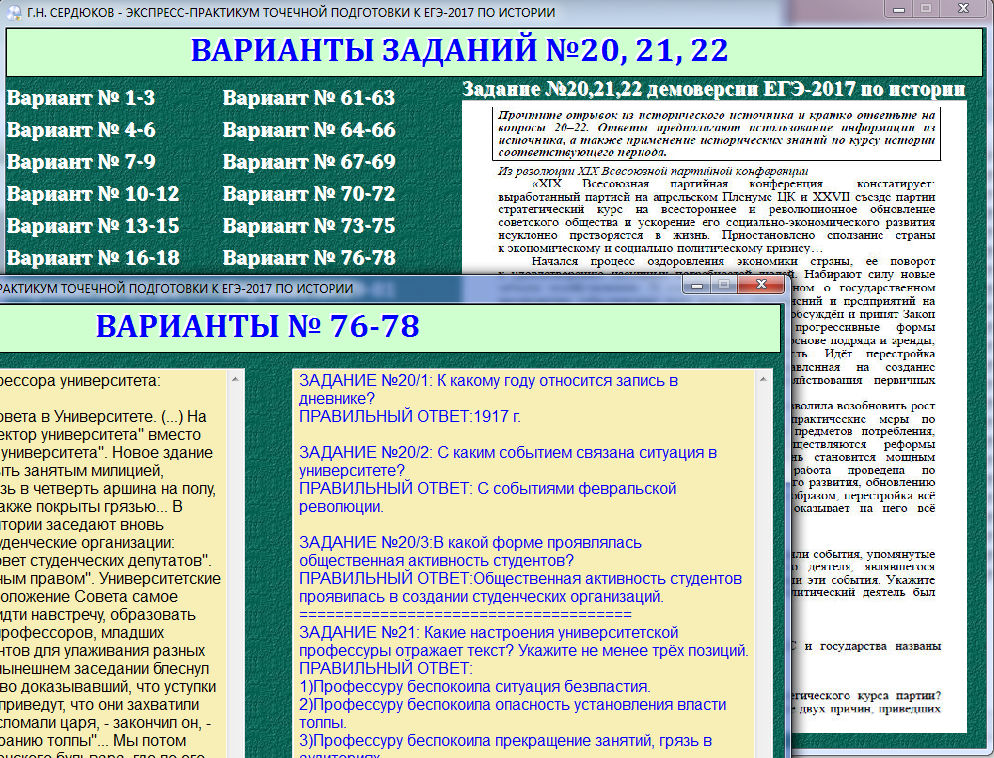Click the ЗАДАНИЕ №21 question text
994x758 pixels.
click(x=524, y=641)
